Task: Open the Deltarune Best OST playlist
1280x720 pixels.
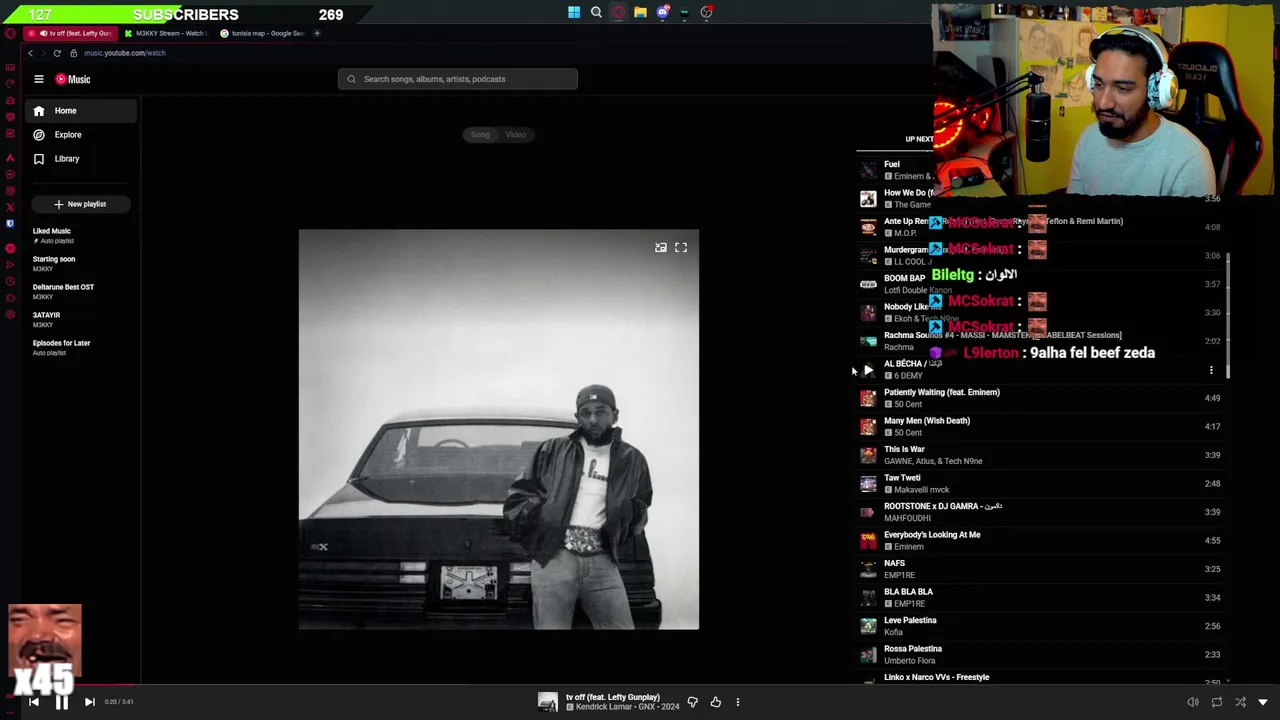Action: click(79, 291)
